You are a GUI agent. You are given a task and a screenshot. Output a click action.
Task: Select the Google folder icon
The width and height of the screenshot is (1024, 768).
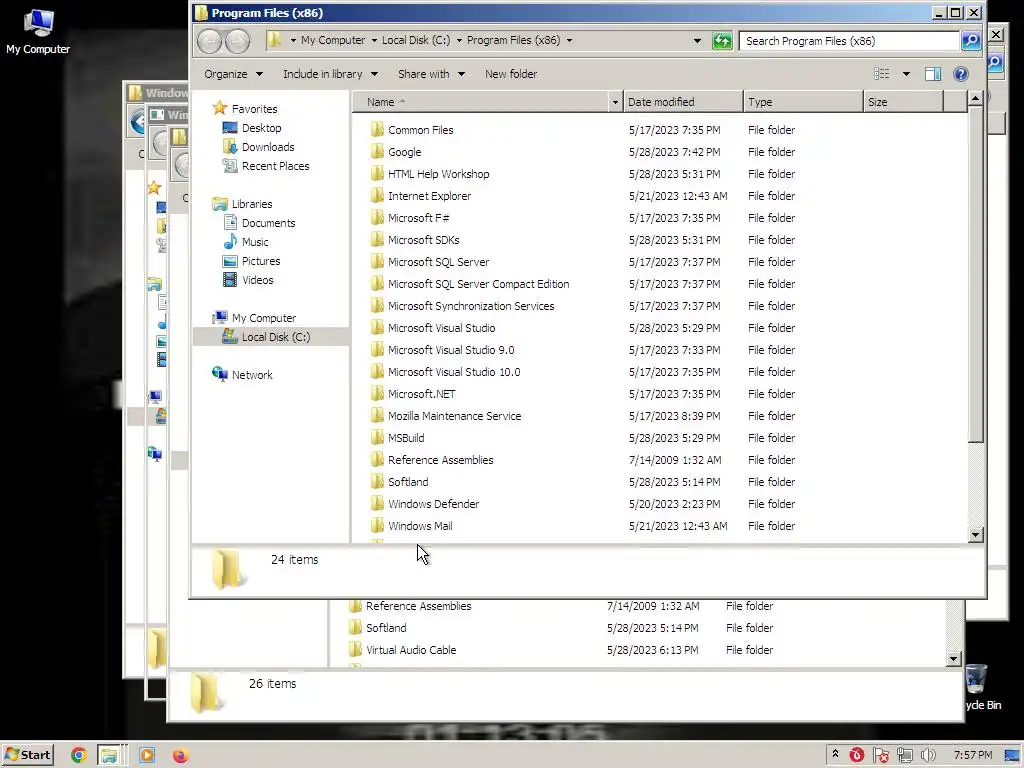pos(377,152)
